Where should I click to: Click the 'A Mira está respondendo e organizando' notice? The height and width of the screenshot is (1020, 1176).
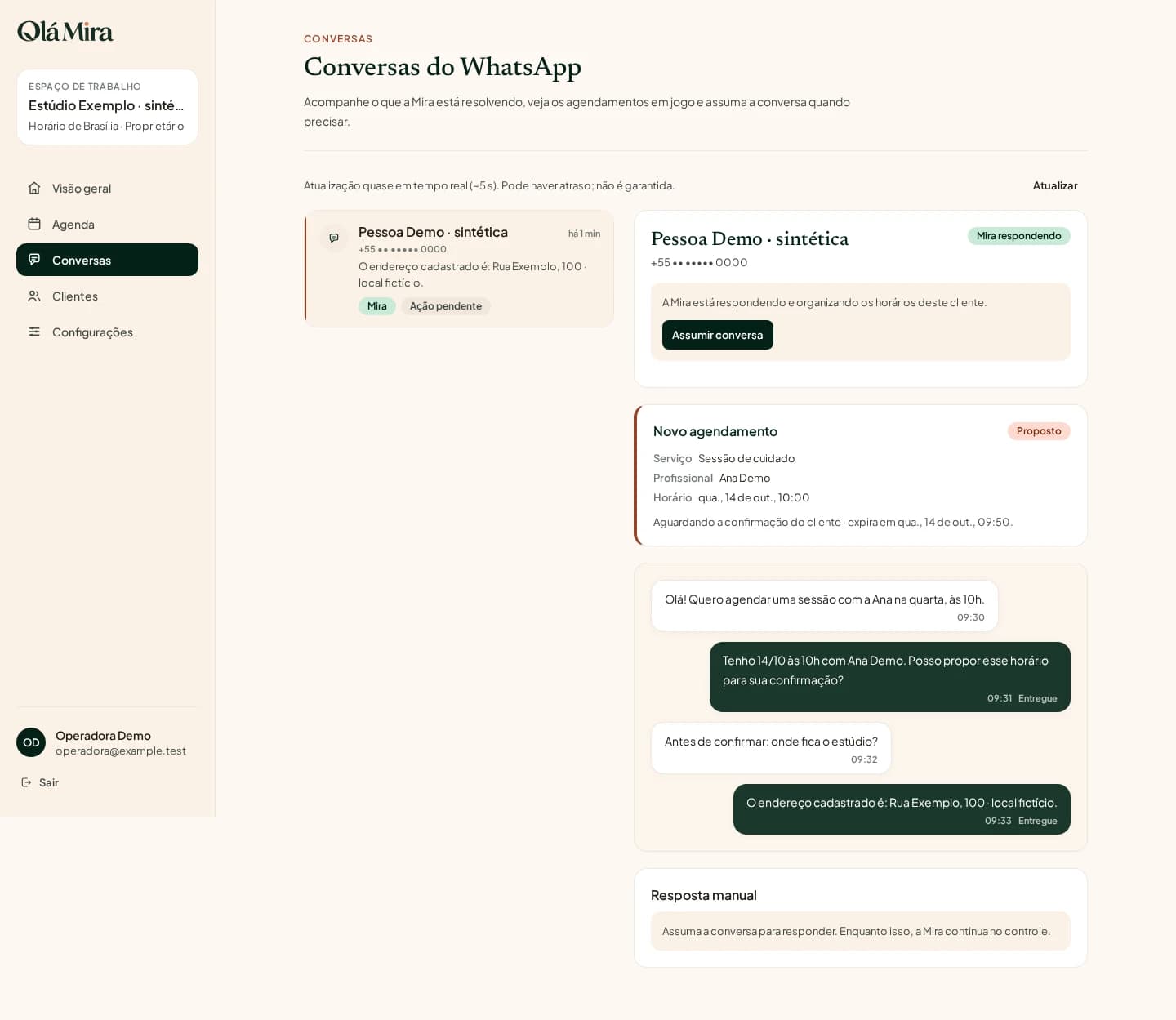click(x=824, y=302)
